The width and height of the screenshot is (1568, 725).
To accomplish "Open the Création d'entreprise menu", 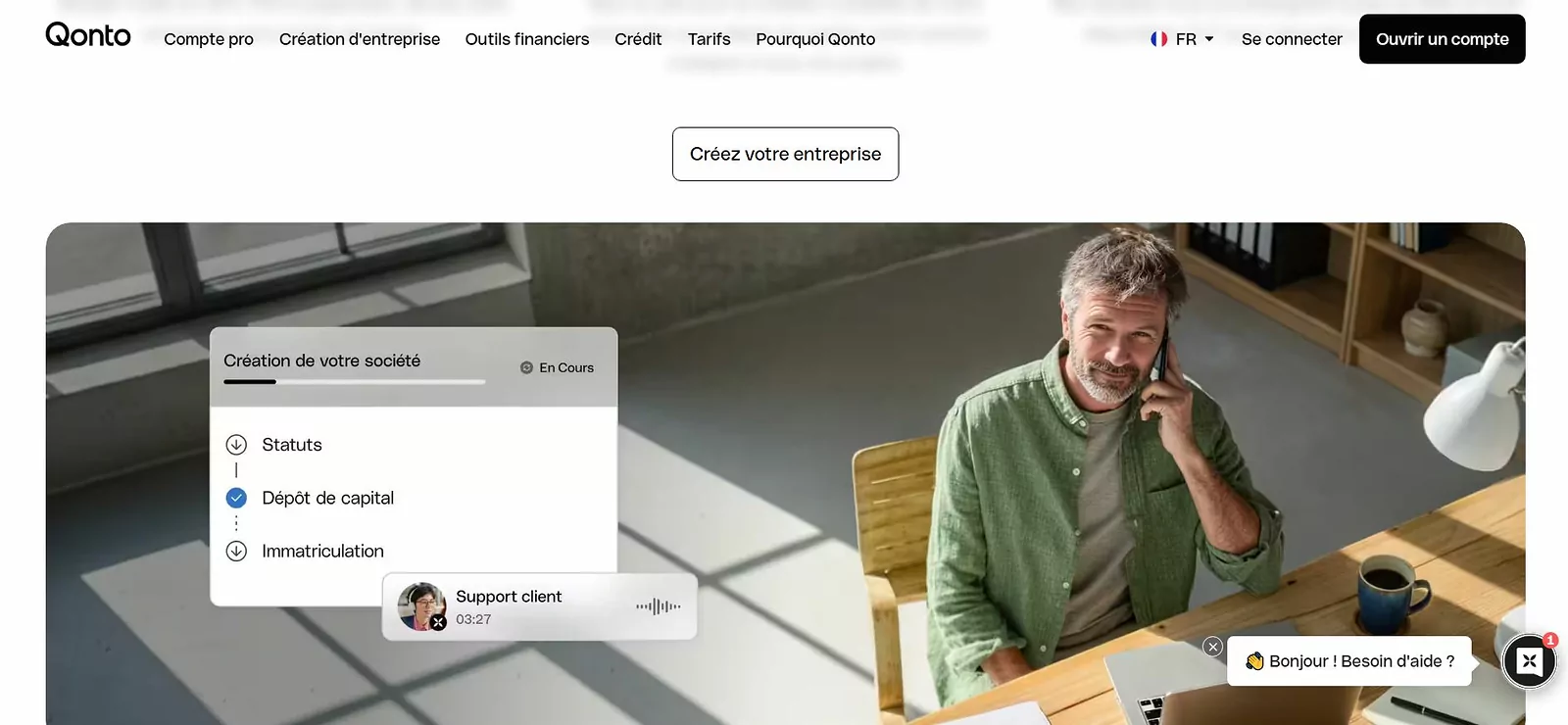I will (360, 39).
